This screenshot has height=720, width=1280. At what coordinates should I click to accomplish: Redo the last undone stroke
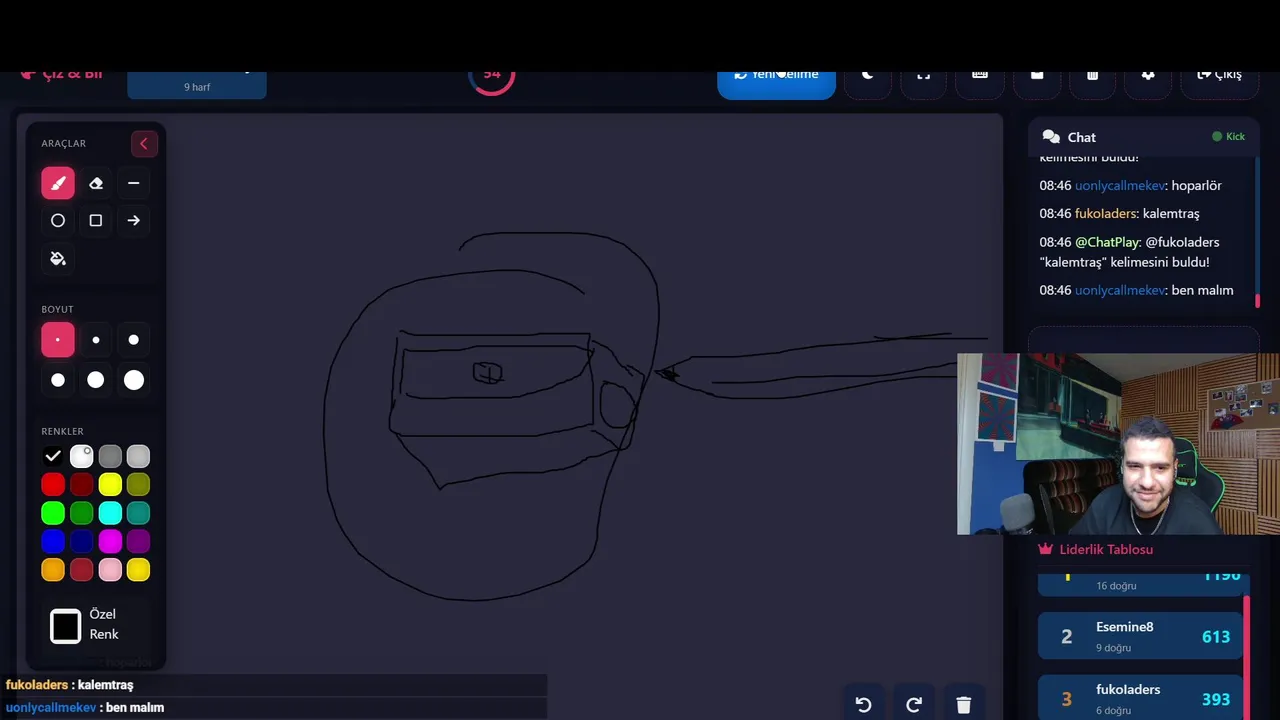[914, 704]
